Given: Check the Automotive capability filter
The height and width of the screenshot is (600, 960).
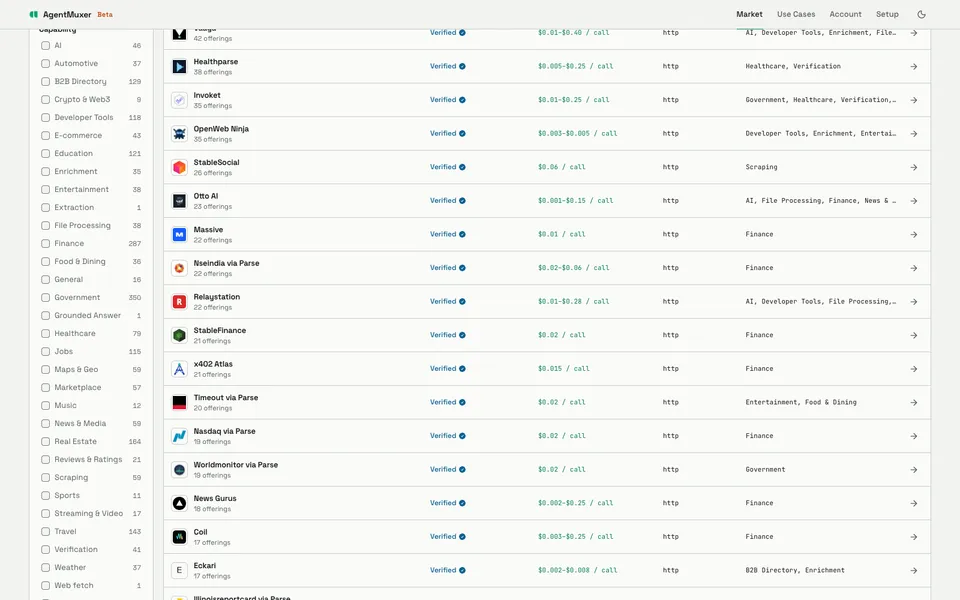Looking at the screenshot, I should pos(45,64).
